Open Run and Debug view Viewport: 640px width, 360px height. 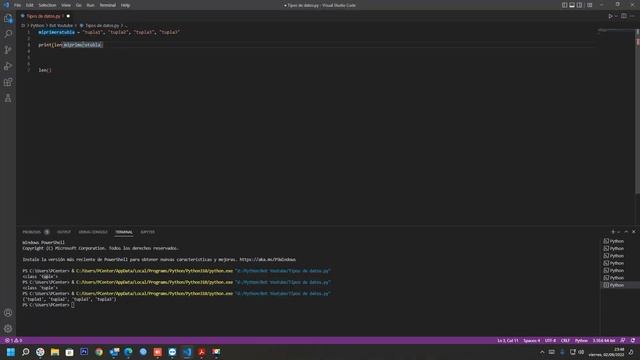coord(8,66)
